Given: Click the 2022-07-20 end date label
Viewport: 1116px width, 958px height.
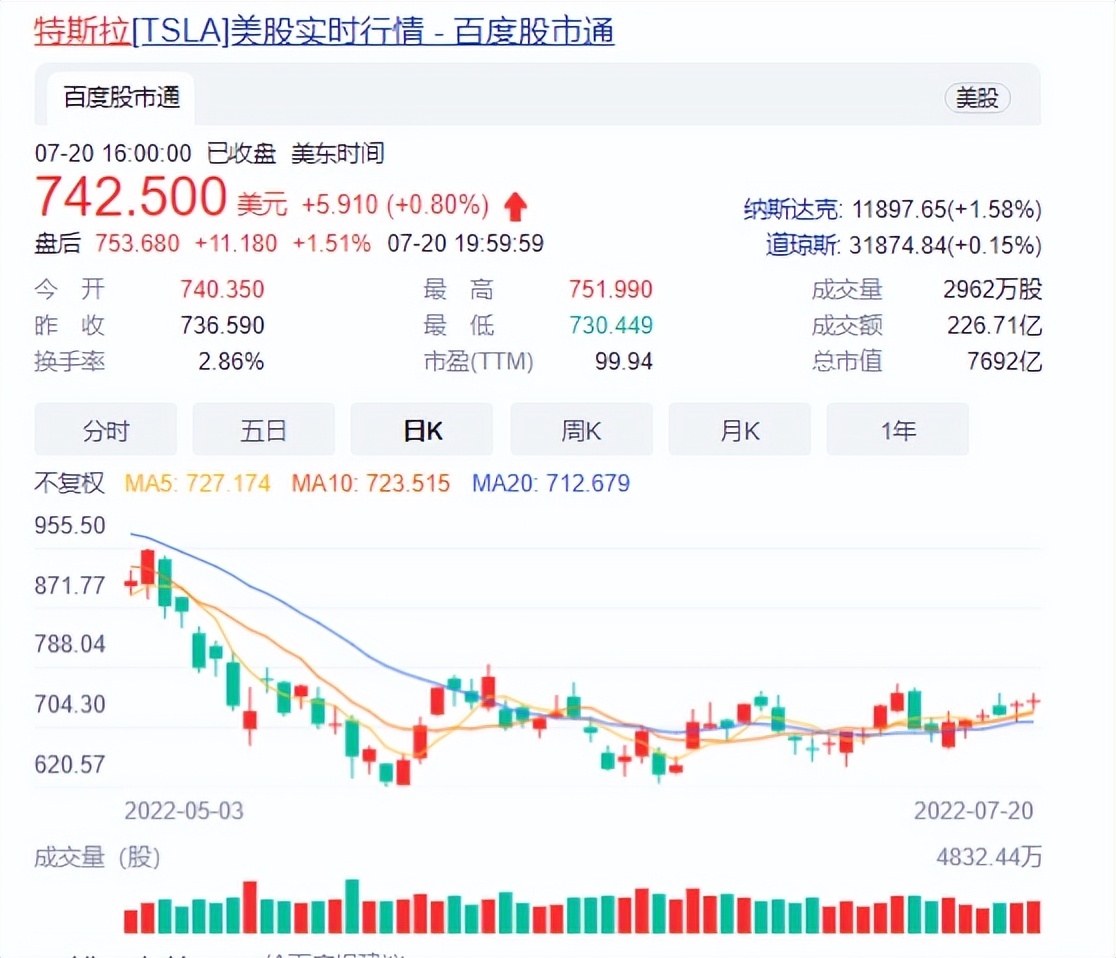Looking at the screenshot, I should pos(973,811).
